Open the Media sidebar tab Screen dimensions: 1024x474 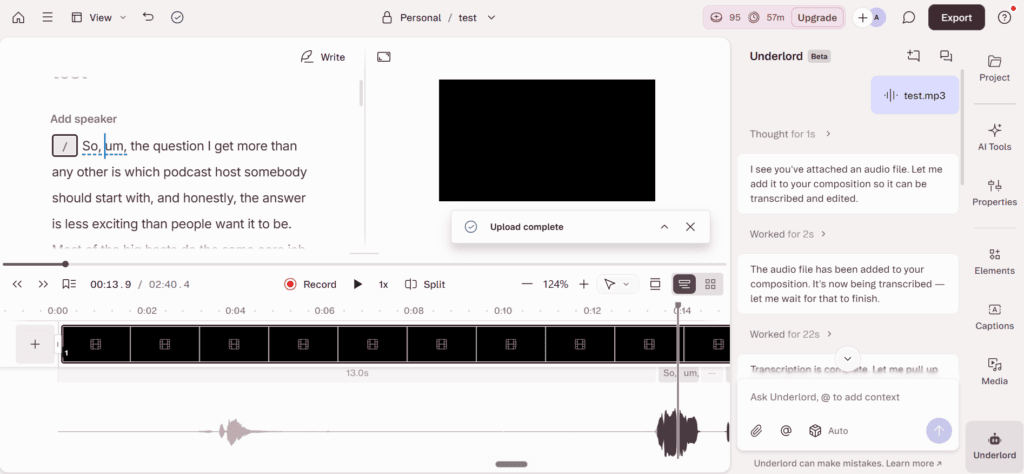click(x=995, y=371)
